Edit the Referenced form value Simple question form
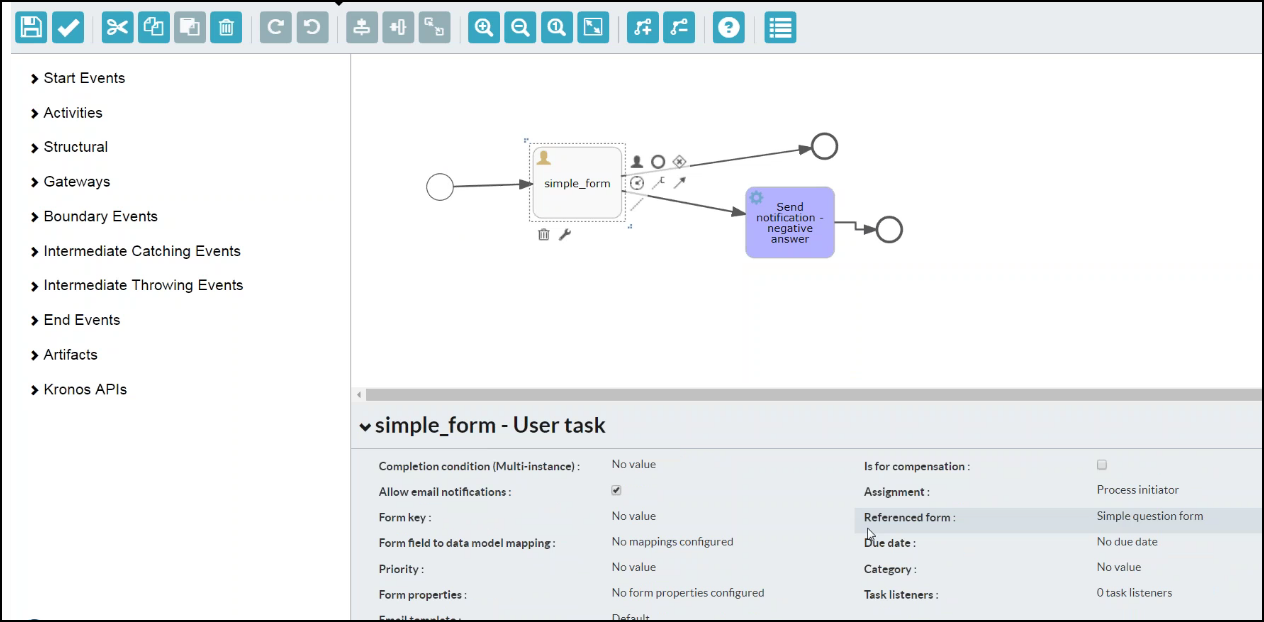The width and height of the screenshot is (1264, 622). click(1150, 516)
